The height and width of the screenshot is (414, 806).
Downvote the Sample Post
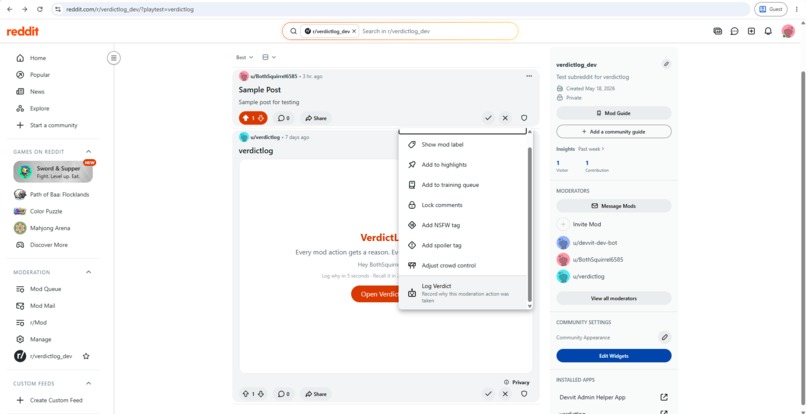point(261,118)
